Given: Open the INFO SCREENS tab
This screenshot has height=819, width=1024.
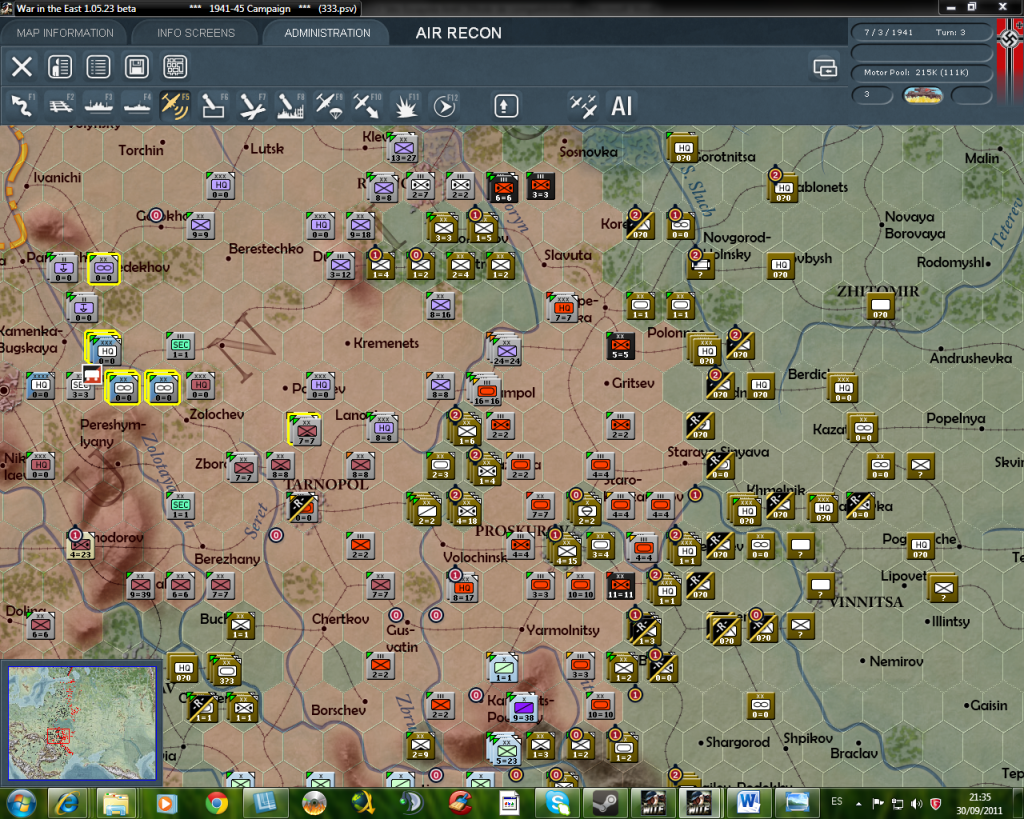Looking at the screenshot, I should [x=195, y=33].
